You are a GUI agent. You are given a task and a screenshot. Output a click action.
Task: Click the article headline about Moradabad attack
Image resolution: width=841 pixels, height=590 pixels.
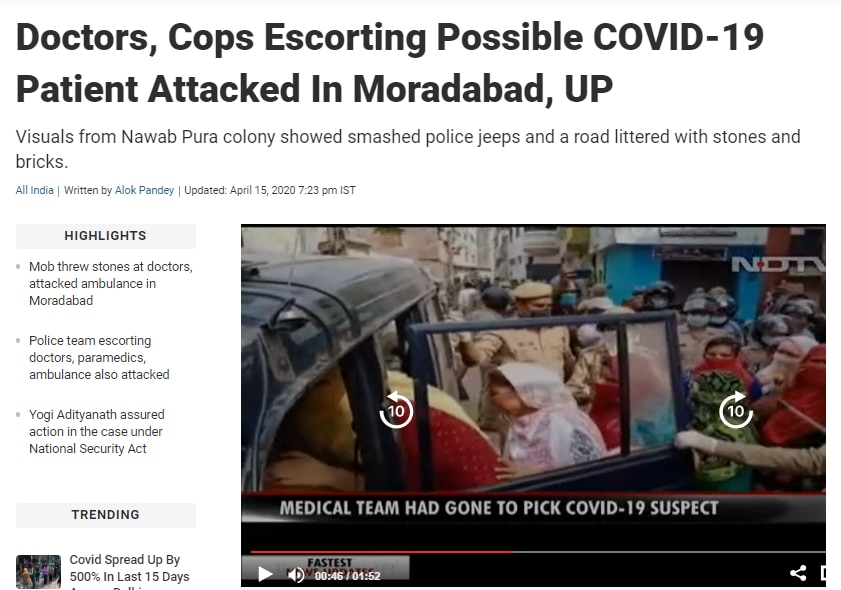(389, 63)
